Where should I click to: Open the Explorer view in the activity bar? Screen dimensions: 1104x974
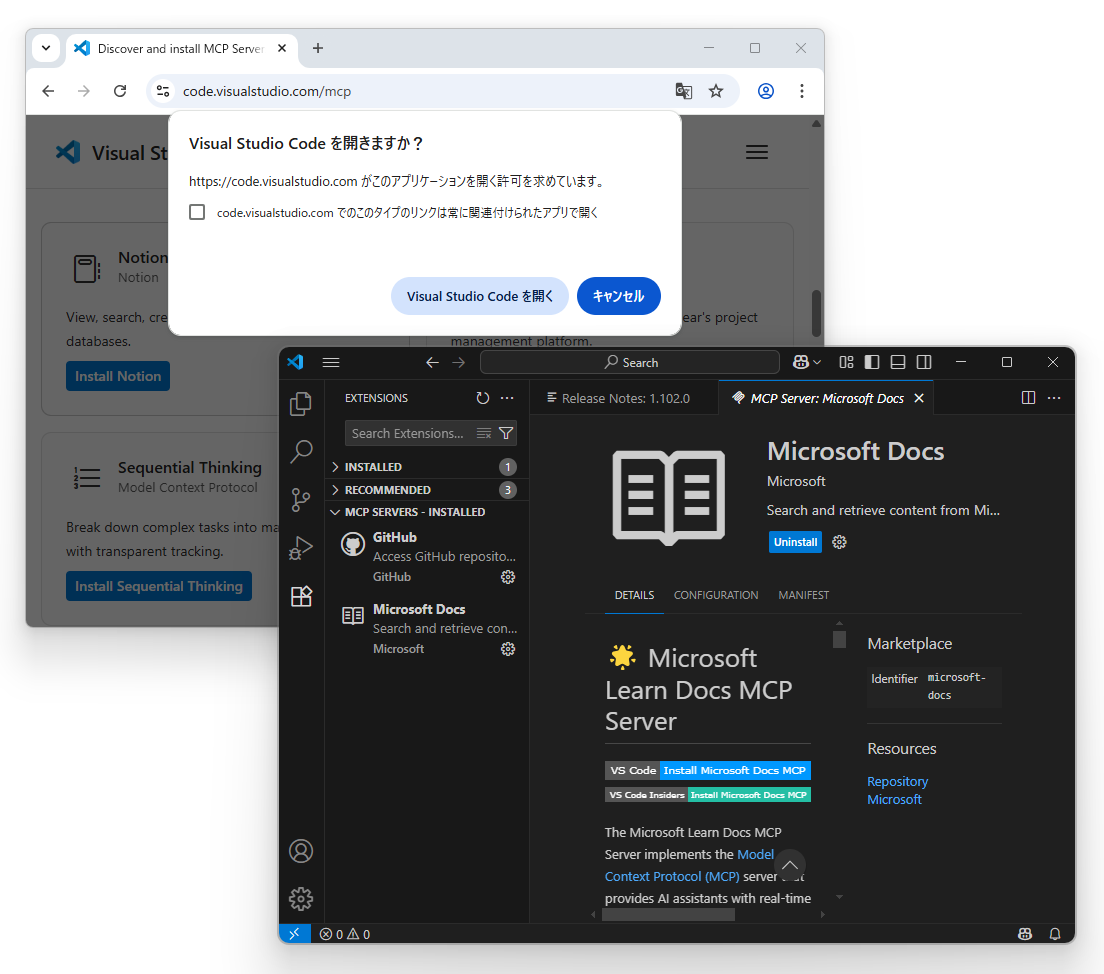pyautogui.click(x=301, y=404)
